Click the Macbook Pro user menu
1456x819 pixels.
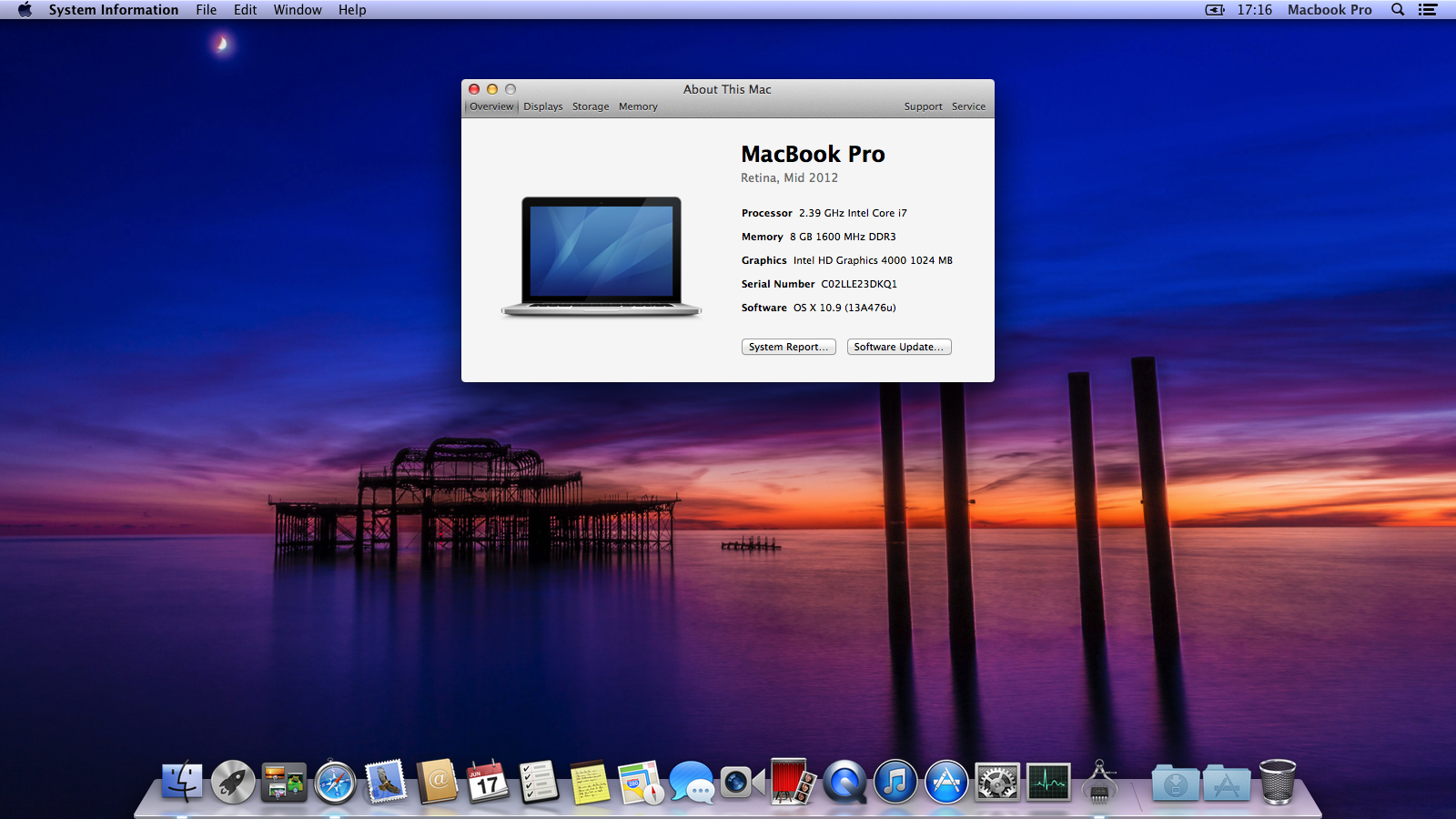1330,10
